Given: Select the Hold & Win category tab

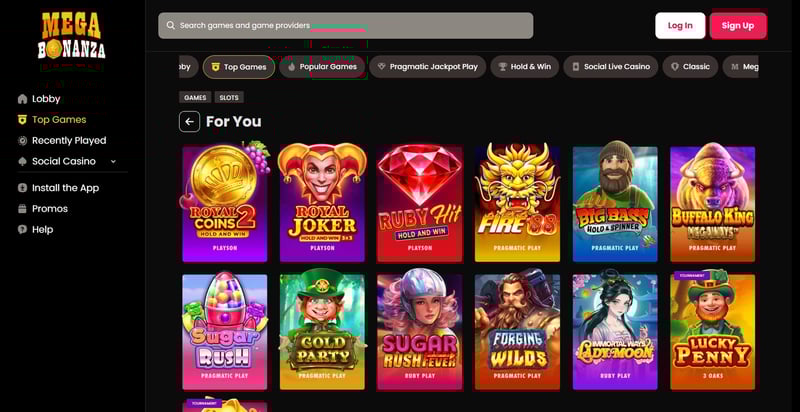Looking at the screenshot, I should 524,67.
